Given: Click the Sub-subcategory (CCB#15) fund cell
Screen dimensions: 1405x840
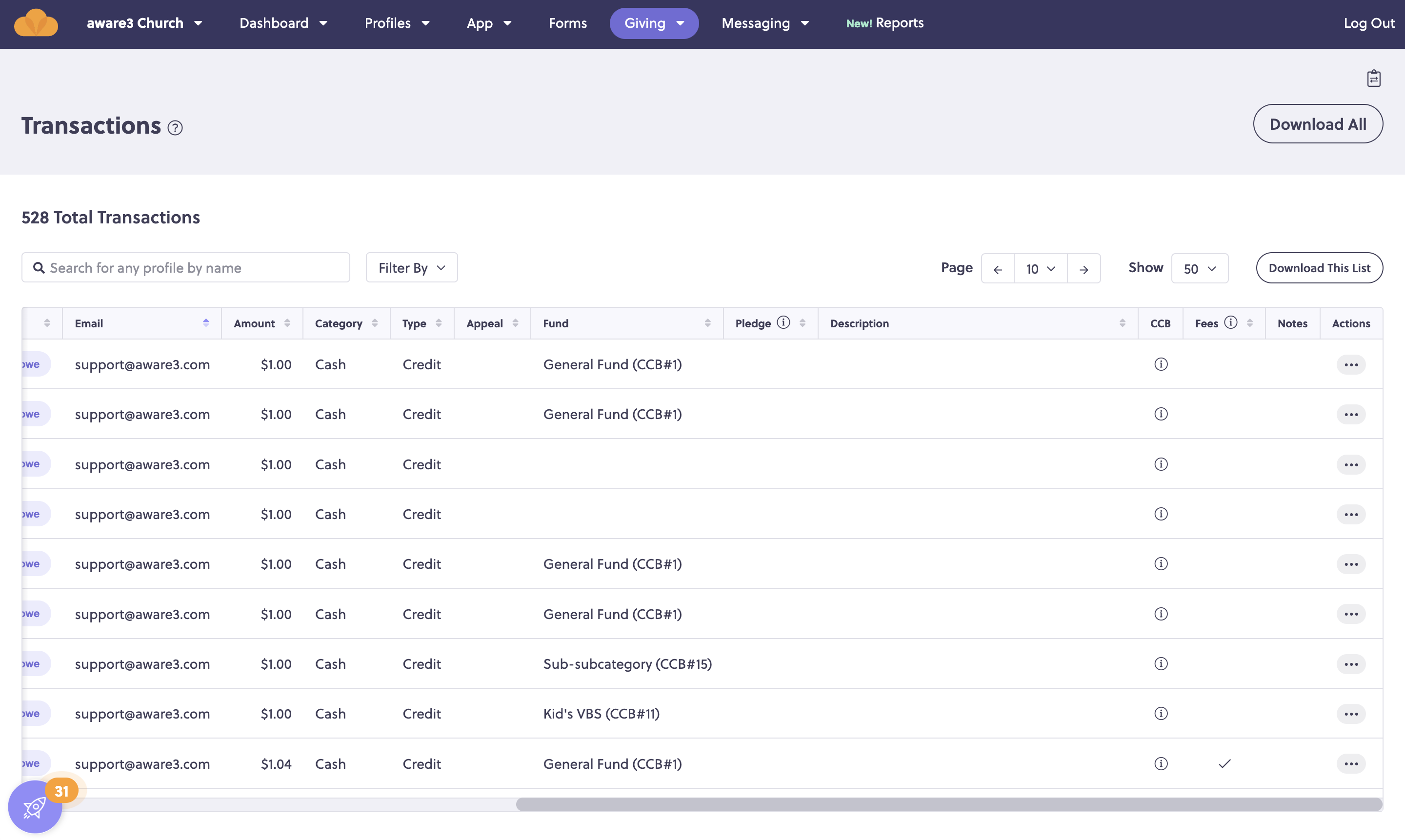Looking at the screenshot, I should pos(627,664).
